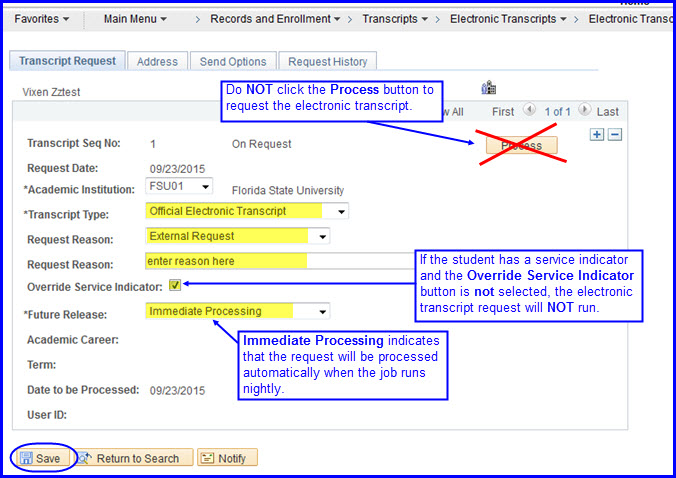Click the 'enter reason here' text field

[280, 261]
